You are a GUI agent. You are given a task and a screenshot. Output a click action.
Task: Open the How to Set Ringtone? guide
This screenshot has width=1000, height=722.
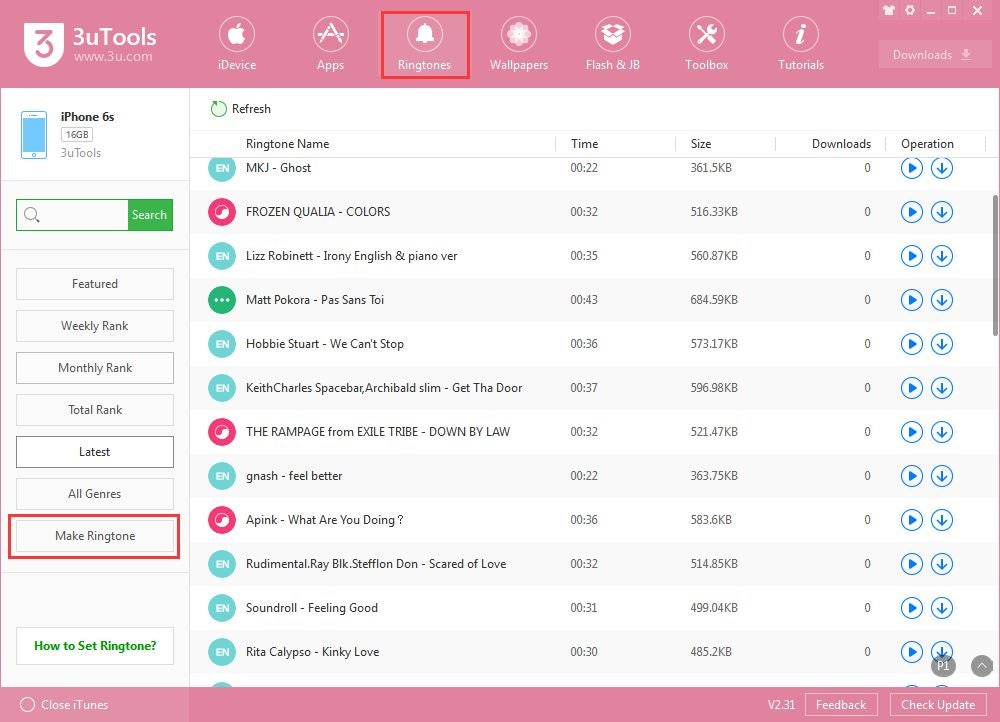[x=94, y=646]
